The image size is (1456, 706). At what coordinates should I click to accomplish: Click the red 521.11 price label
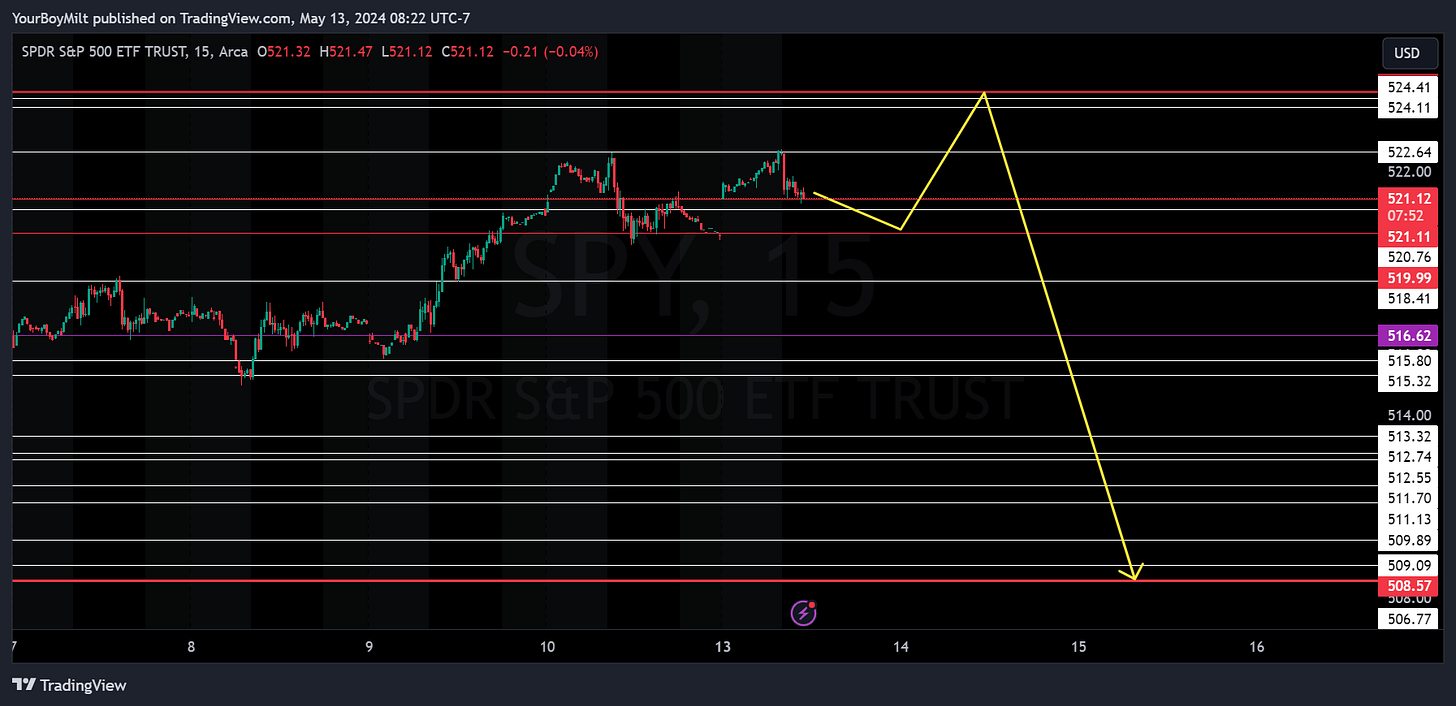[1408, 236]
